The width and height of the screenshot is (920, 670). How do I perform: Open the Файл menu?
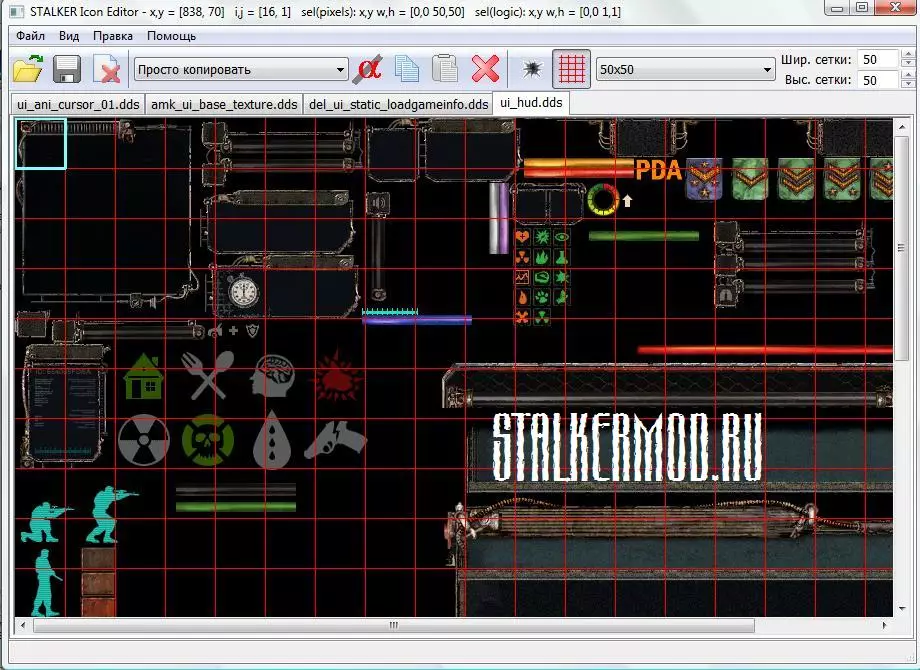pos(31,36)
